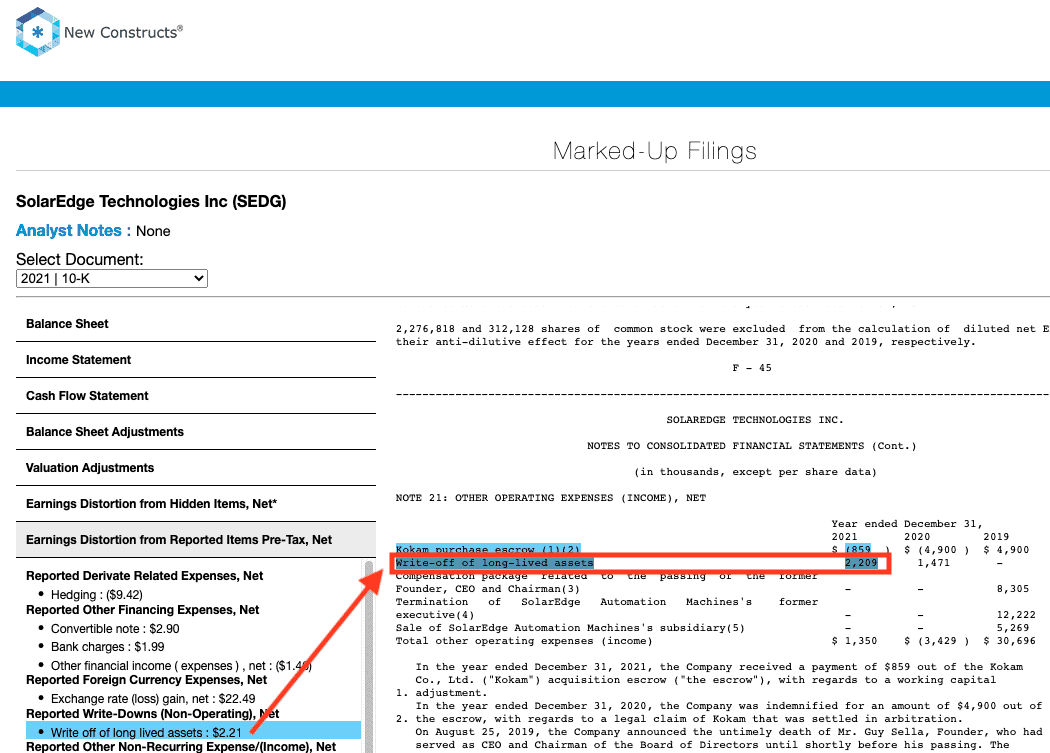This screenshot has width=1050, height=753.
Task: Click the 1,471 value in the 2020 column
Action: (933, 563)
